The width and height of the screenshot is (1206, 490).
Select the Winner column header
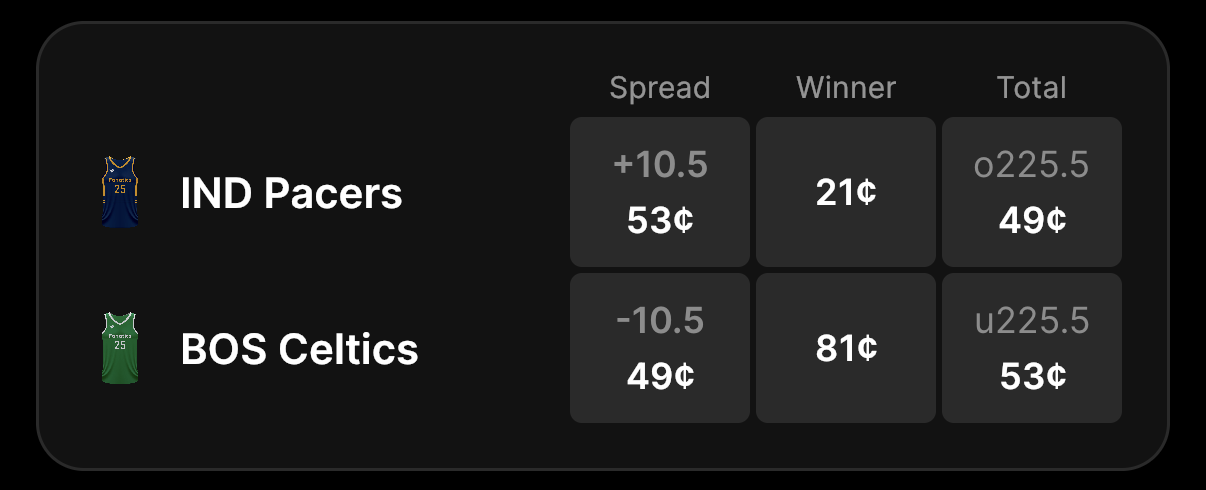(846, 88)
